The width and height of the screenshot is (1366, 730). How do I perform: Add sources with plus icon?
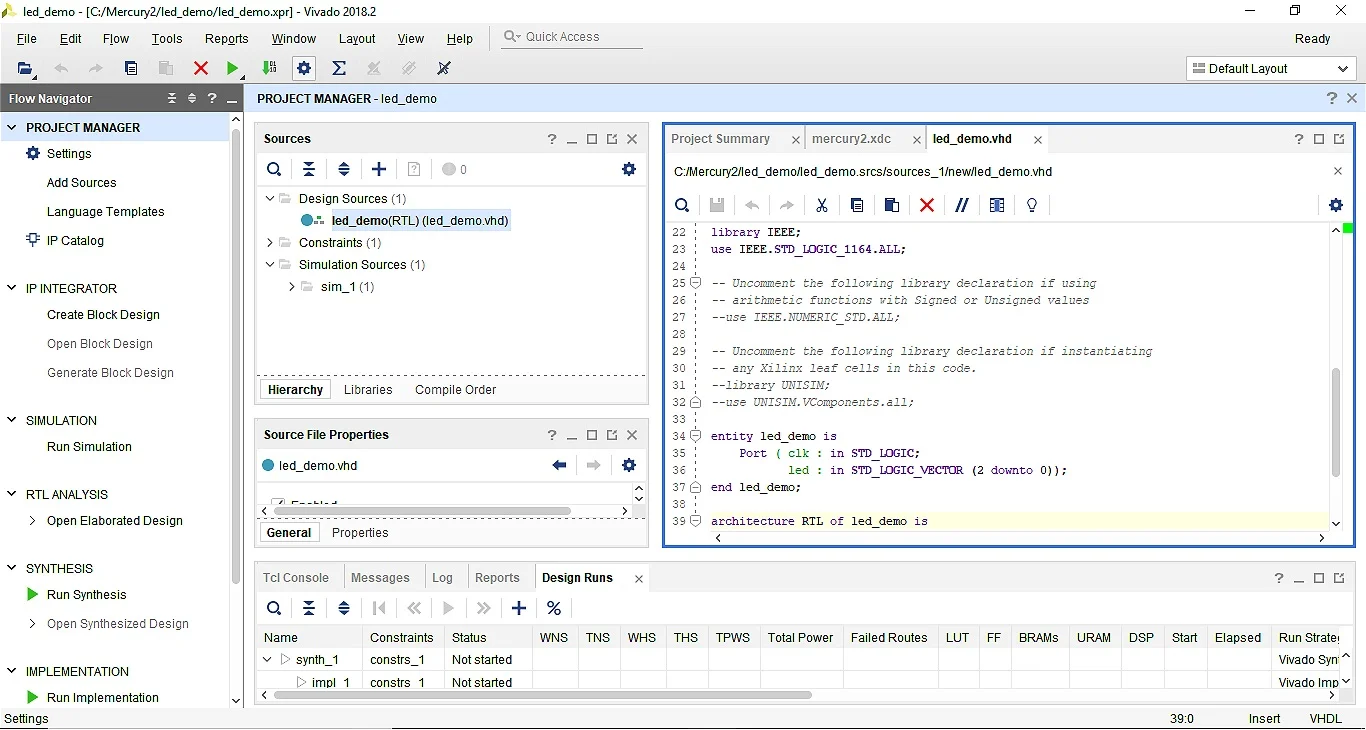[379, 169]
